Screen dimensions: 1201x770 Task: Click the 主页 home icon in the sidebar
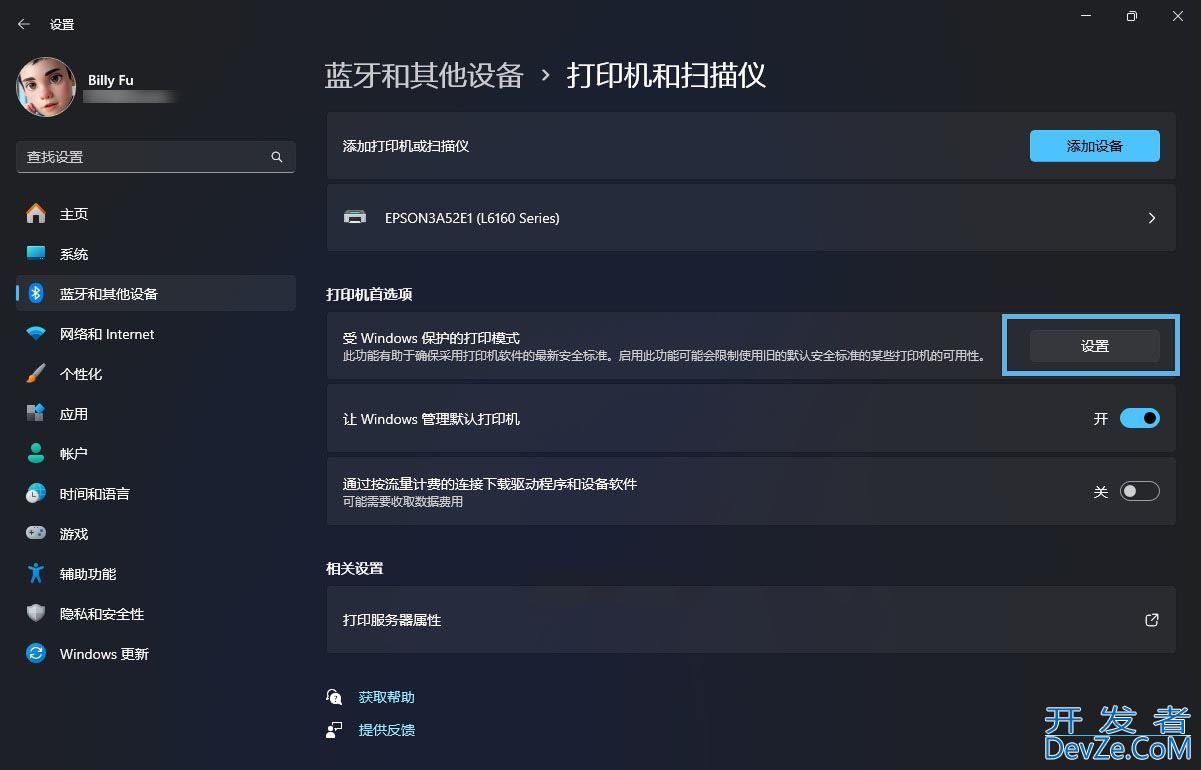(36, 214)
